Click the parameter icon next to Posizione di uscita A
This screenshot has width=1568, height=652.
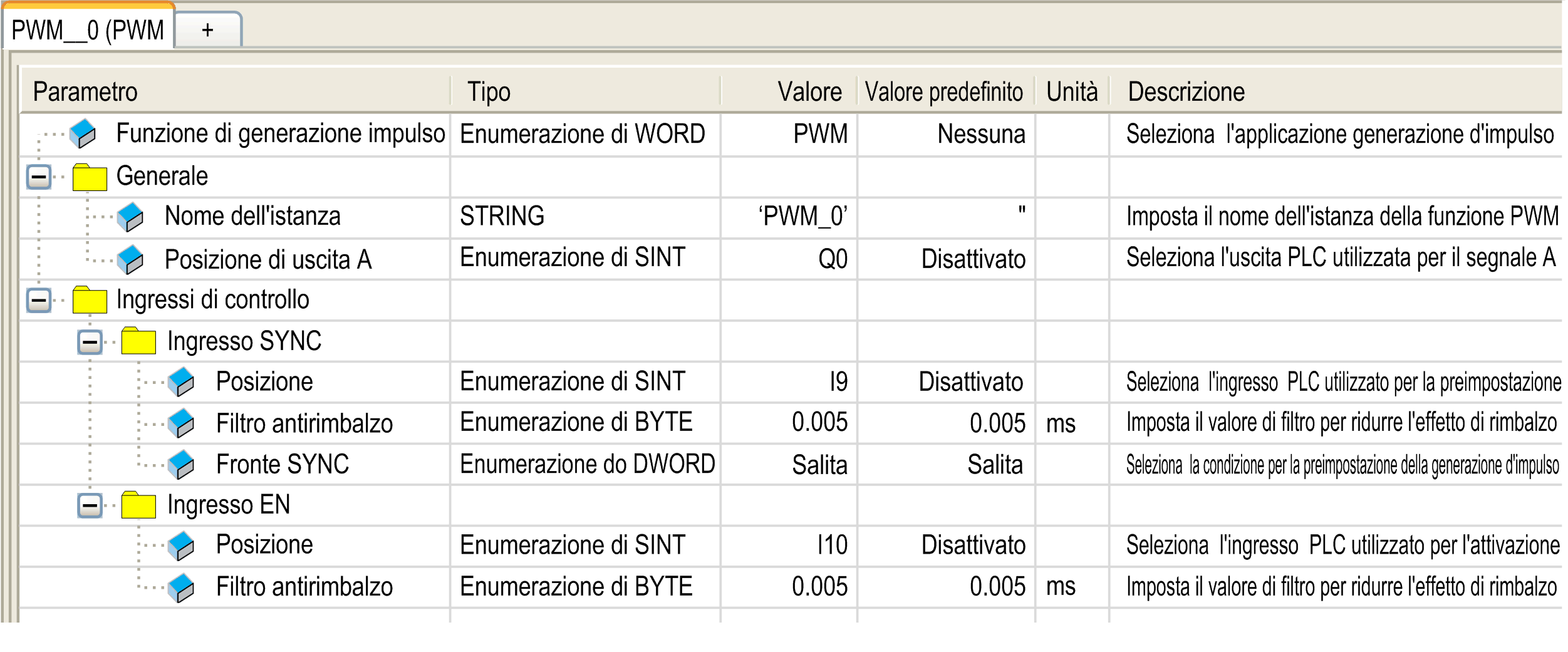click(x=130, y=259)
